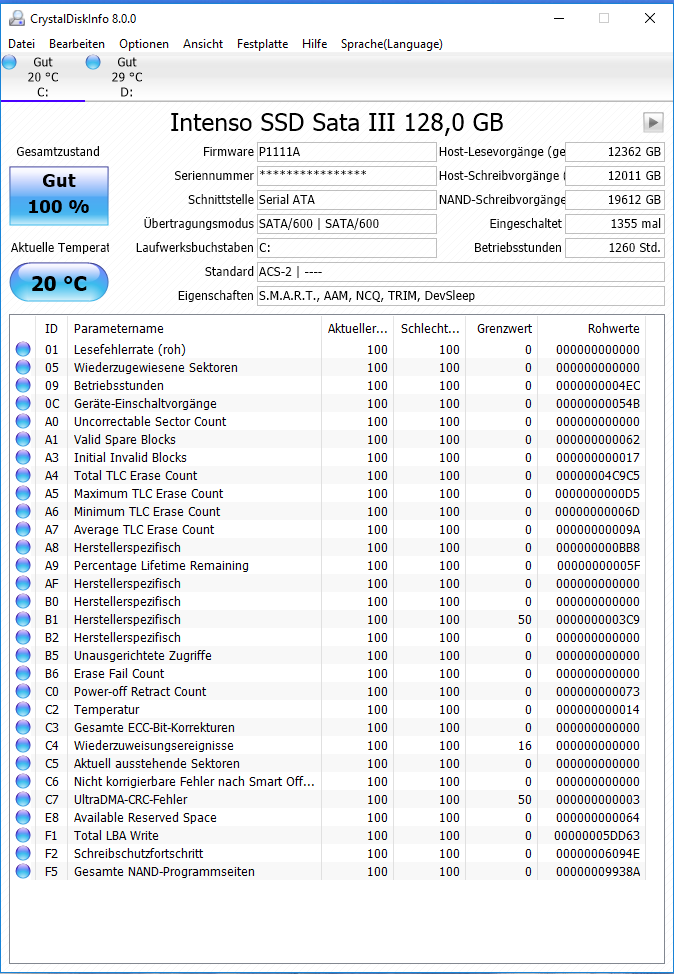Viewport: 674px width, 974px height.
Task: Click the status orb for Valid Spare Blocks
Action: (x=23, y=440)
